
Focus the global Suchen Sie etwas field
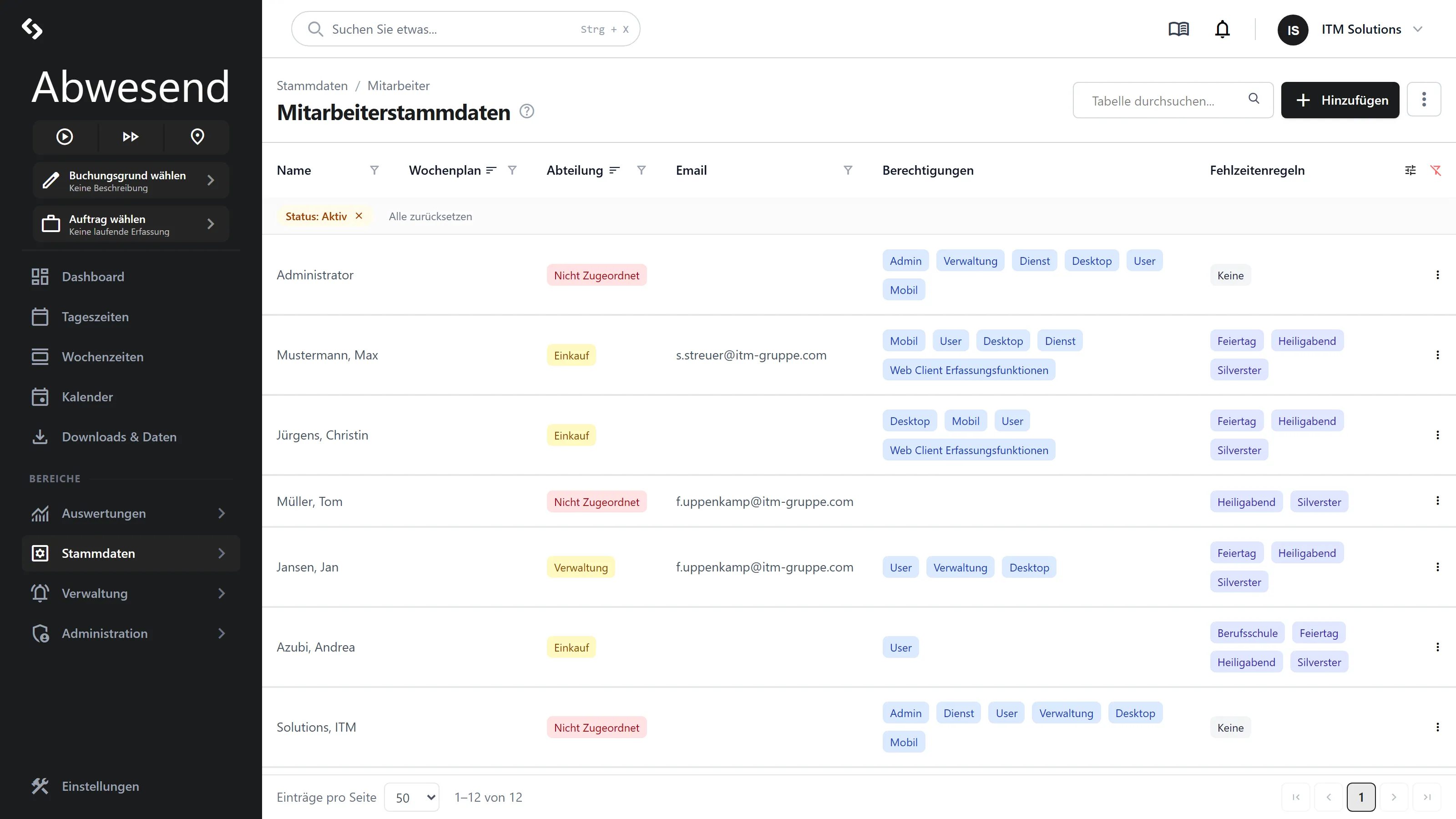(x=466, y=29)
